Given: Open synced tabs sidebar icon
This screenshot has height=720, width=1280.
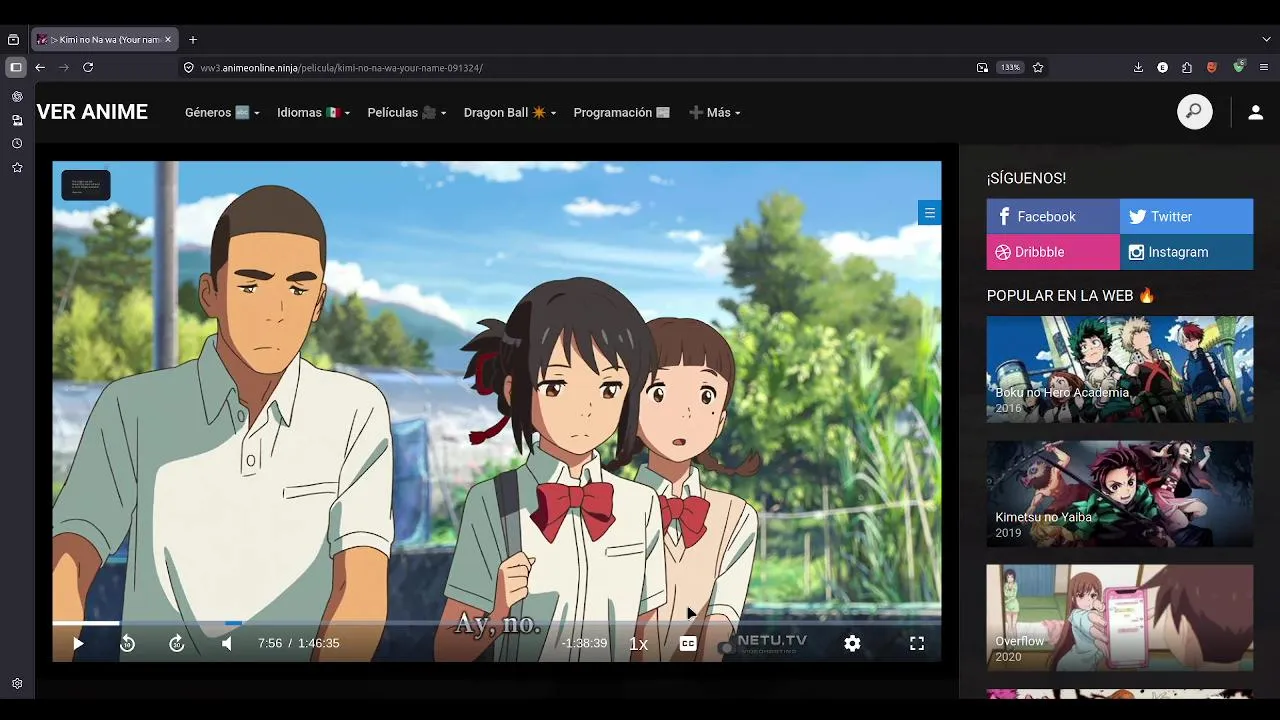Looking at the screenshot, I should coord(17,120).
